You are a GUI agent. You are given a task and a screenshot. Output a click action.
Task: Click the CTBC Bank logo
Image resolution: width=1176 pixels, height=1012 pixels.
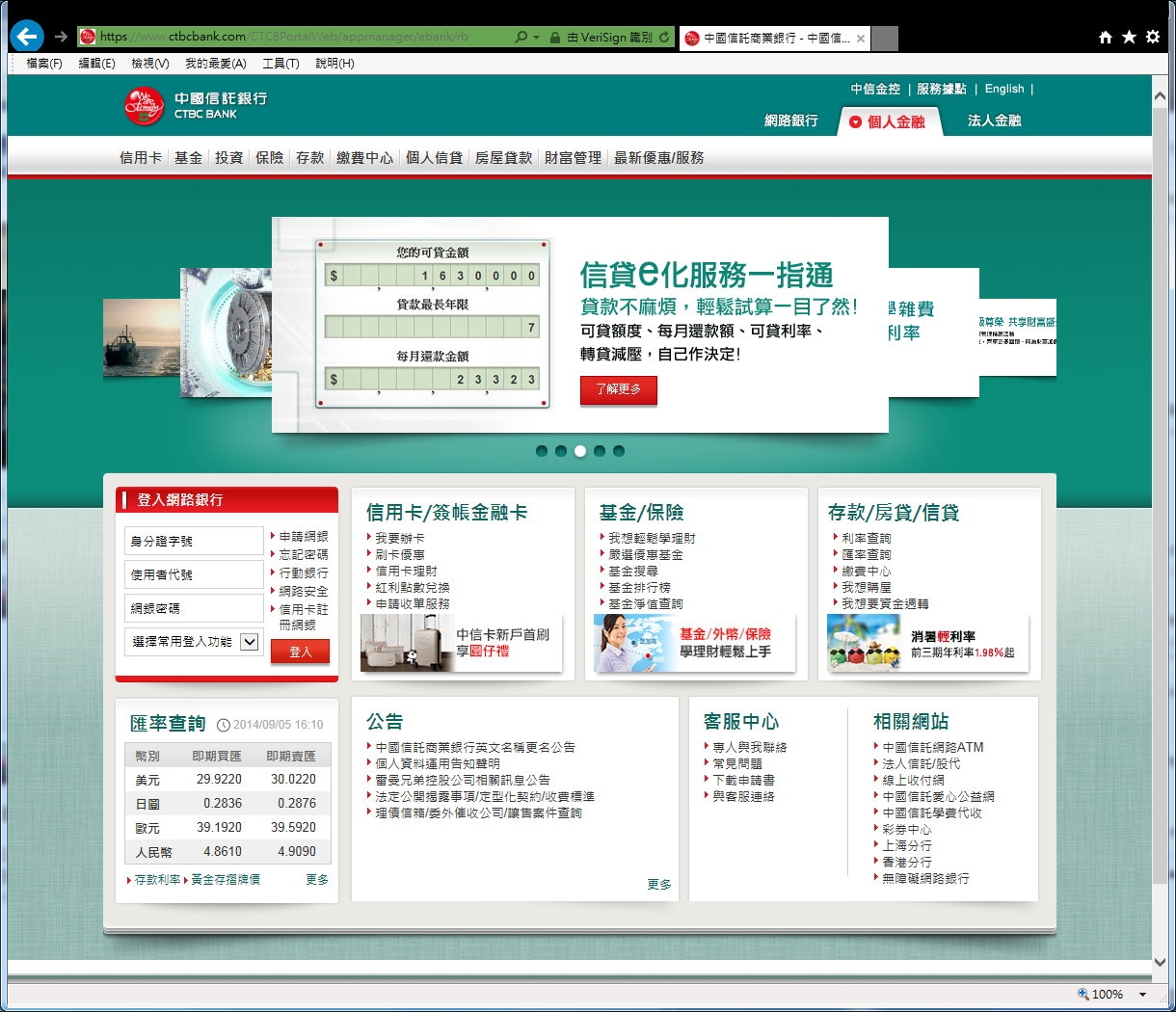tap(196, 106)
